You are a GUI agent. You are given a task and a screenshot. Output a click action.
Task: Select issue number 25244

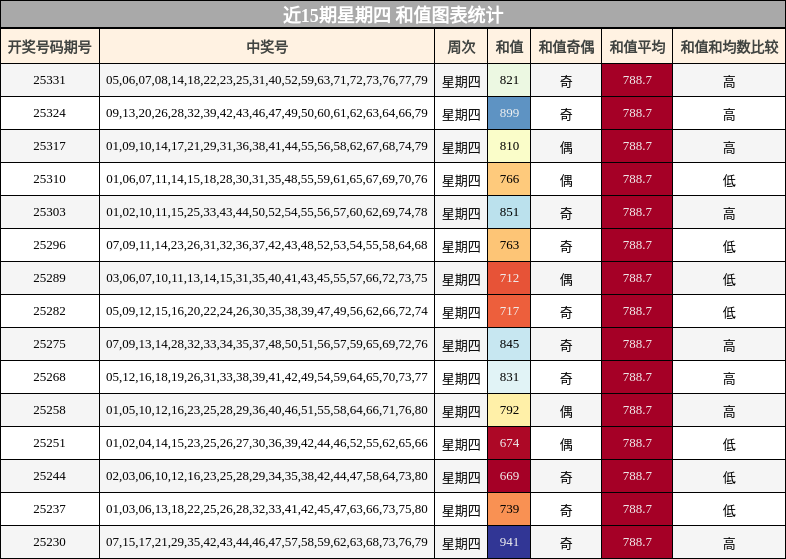click(50, 476)
